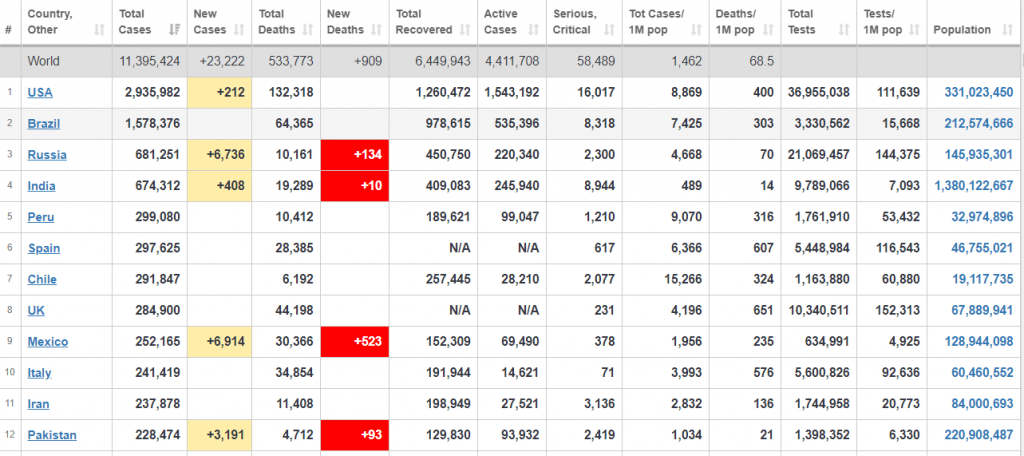Click Mexico population 128,944,098
1024x456 pixels.
click(979, 342)
